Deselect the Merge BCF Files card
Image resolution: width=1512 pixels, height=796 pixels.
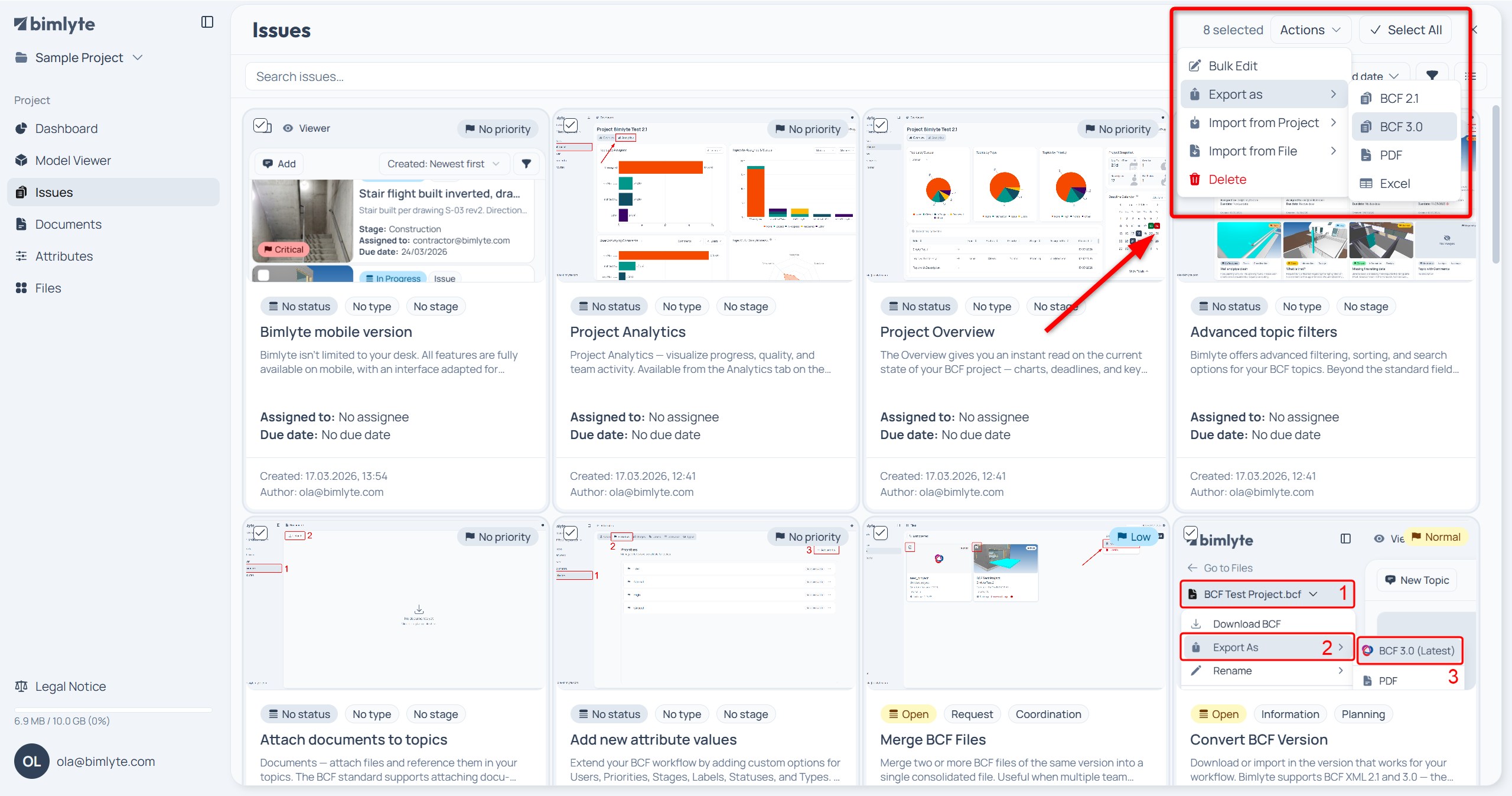[x=881, y=534]
